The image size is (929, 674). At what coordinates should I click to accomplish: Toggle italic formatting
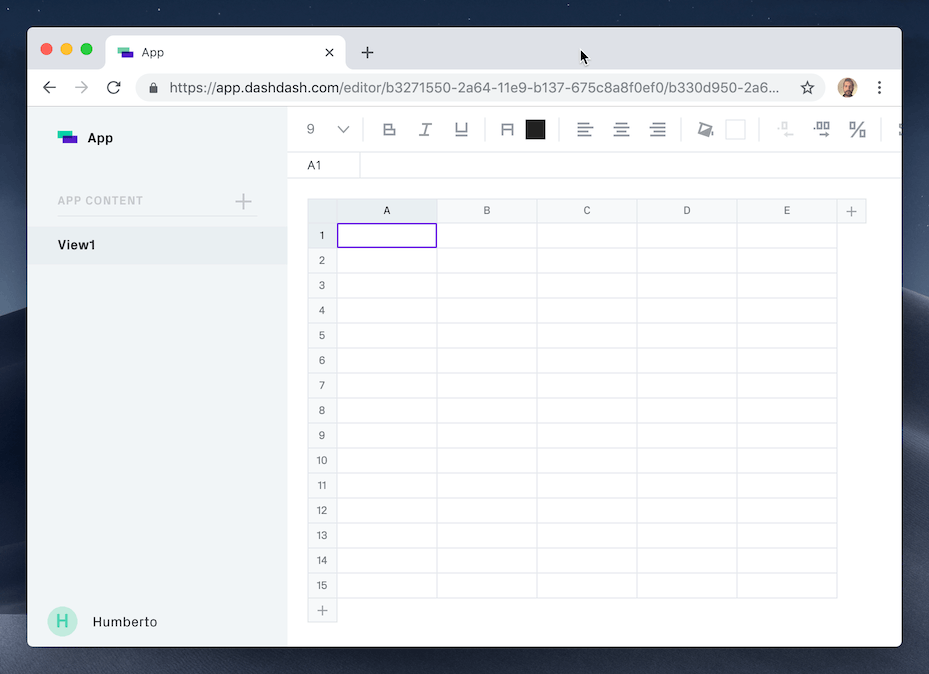coord(424,129)
